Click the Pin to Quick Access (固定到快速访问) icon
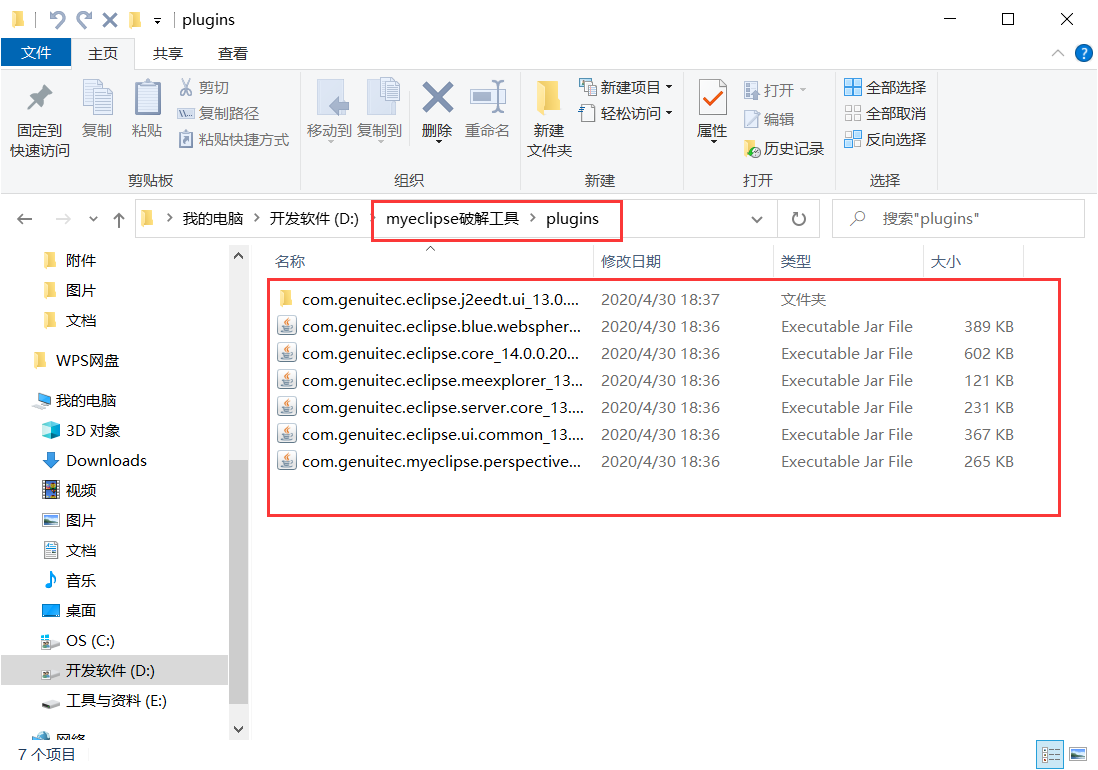Viewport: 1098px width, 770px height. [x=39, y=98]
